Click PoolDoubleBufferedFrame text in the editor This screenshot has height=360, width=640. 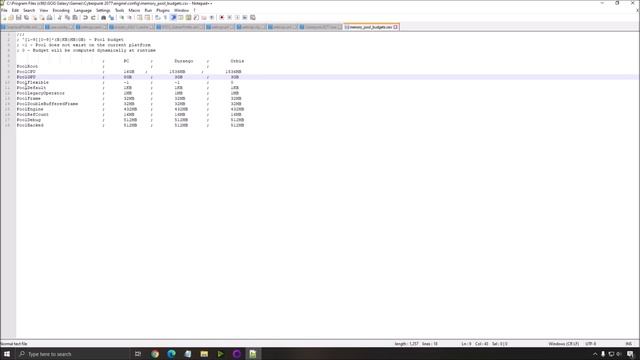coord(47,104)
